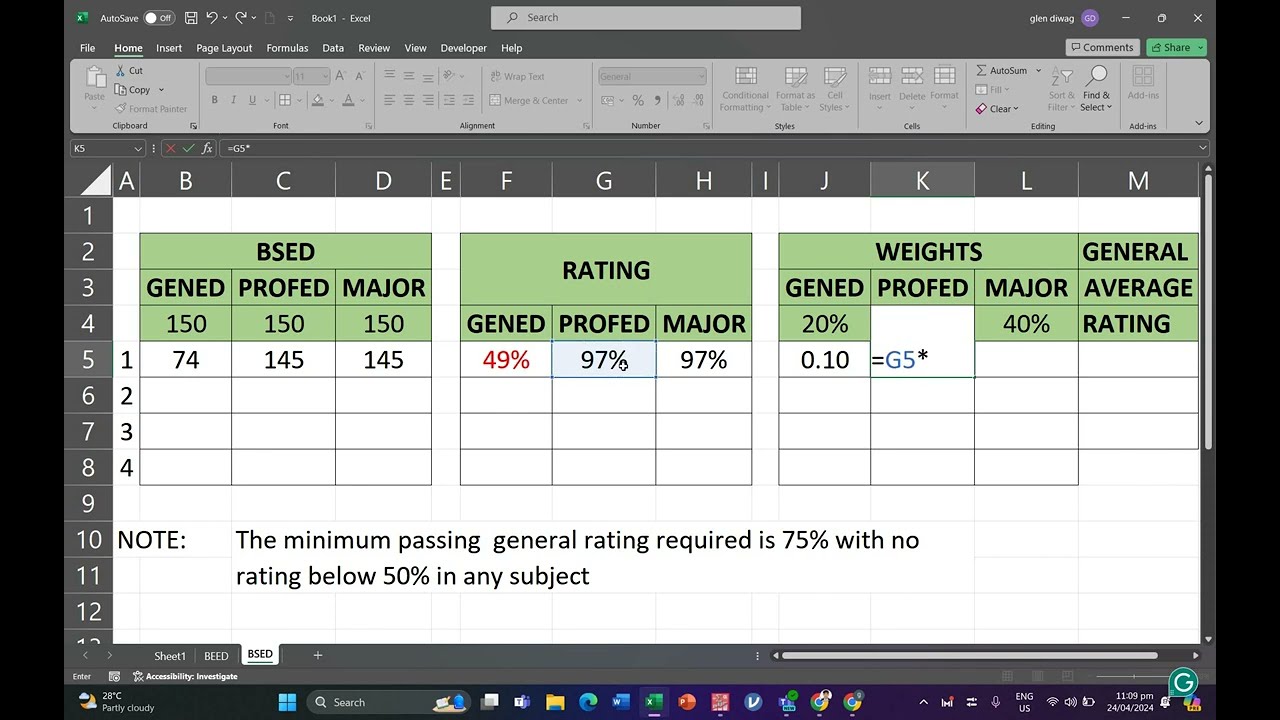The image size is (1280, 720).
Task: Toggle the AutoSave switch
Action: coord(158,18)
